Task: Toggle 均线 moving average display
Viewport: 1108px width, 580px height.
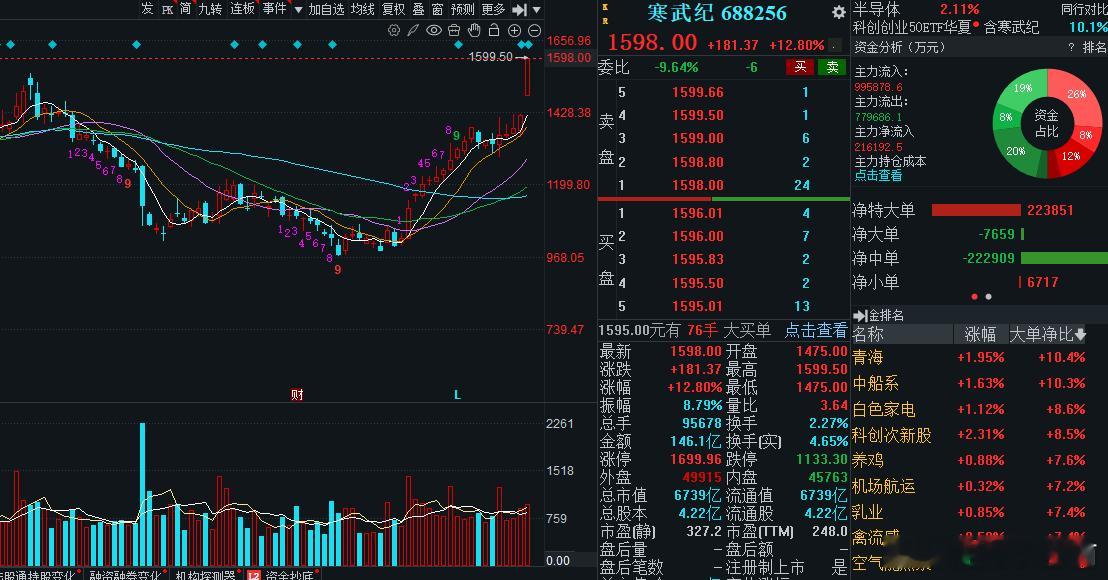Action: pyautogui.click(x=362, y=9)
